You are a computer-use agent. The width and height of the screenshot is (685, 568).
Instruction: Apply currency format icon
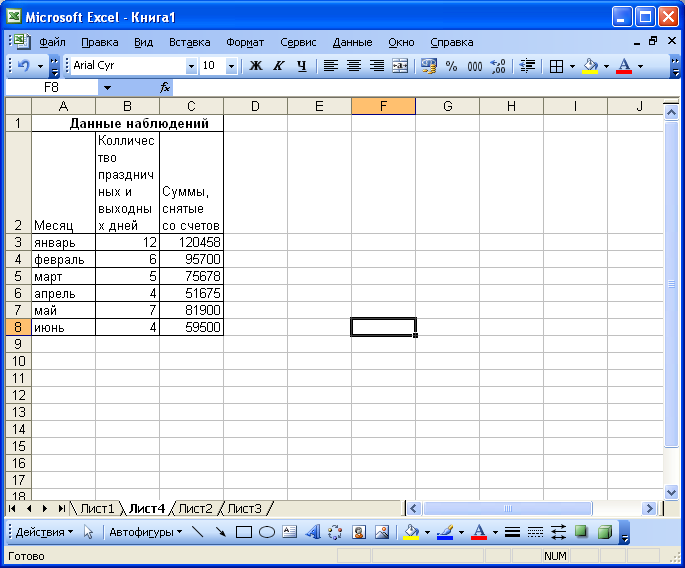pos(429,66)
